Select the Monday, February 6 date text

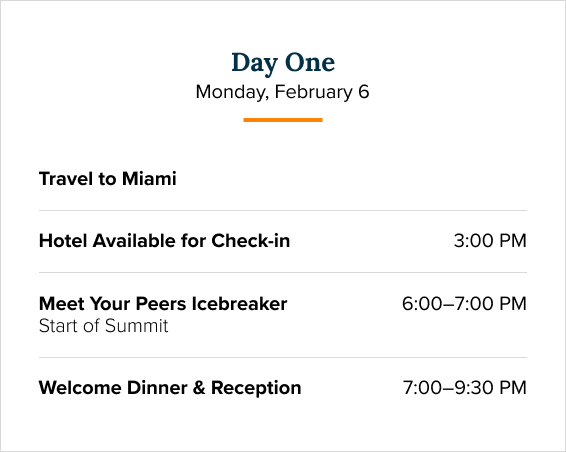pyautogui.click(x=282, y=92)
